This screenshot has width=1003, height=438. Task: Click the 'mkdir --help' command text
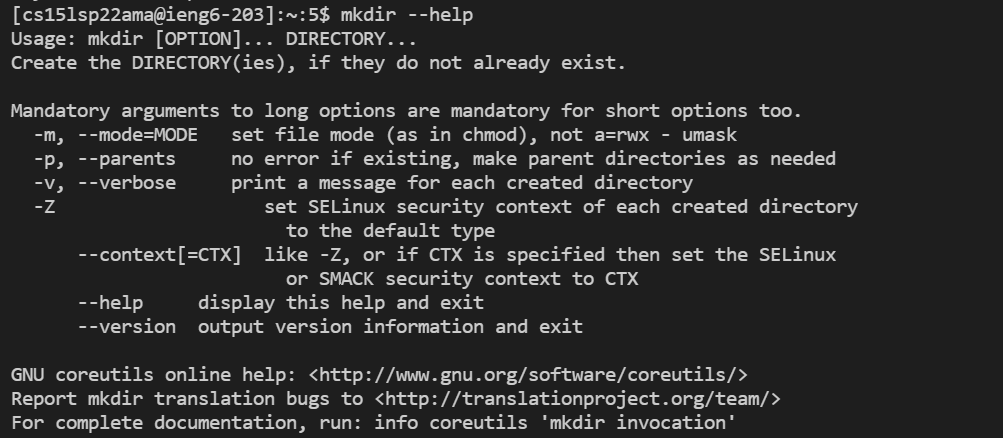pyautogui.click(x=406, y=15)
